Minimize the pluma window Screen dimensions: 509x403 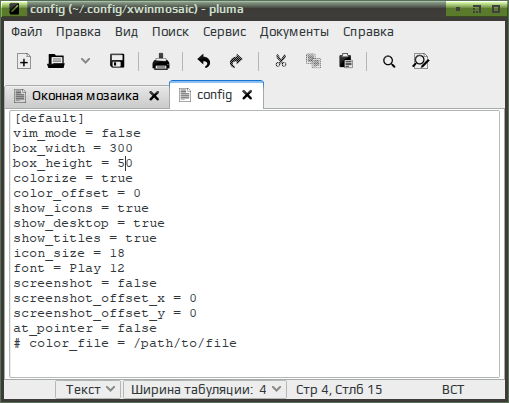[458, 9]
